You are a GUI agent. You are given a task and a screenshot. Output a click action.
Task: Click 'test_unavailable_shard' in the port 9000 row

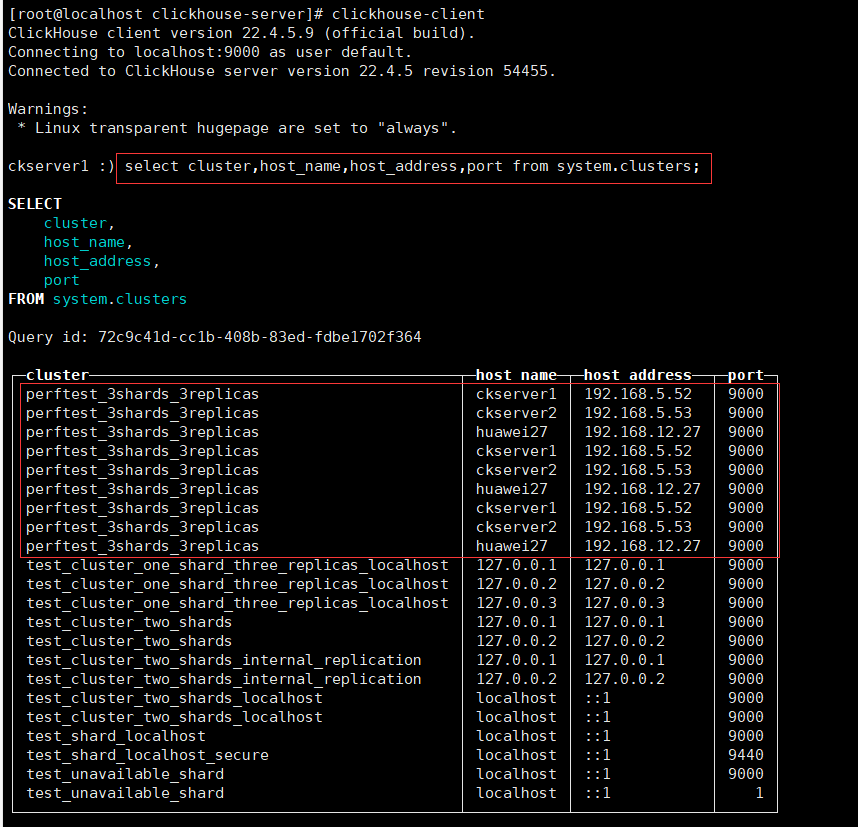tap(125, 774)
